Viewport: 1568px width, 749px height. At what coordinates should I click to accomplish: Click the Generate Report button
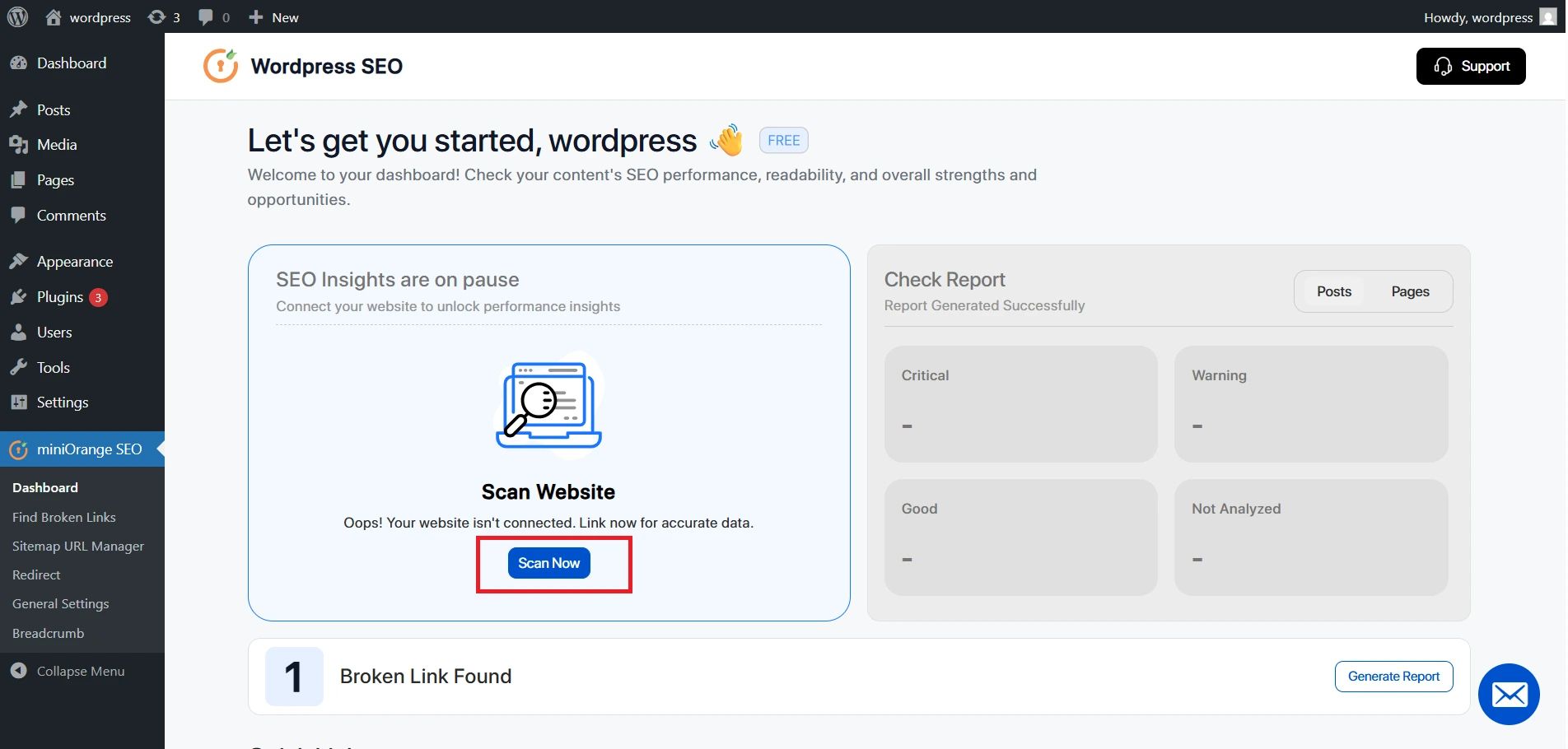(x=1393, y=676)
